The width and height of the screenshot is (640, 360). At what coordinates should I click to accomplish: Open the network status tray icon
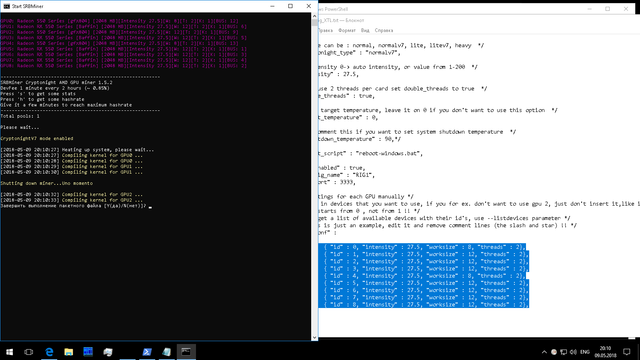564,352
